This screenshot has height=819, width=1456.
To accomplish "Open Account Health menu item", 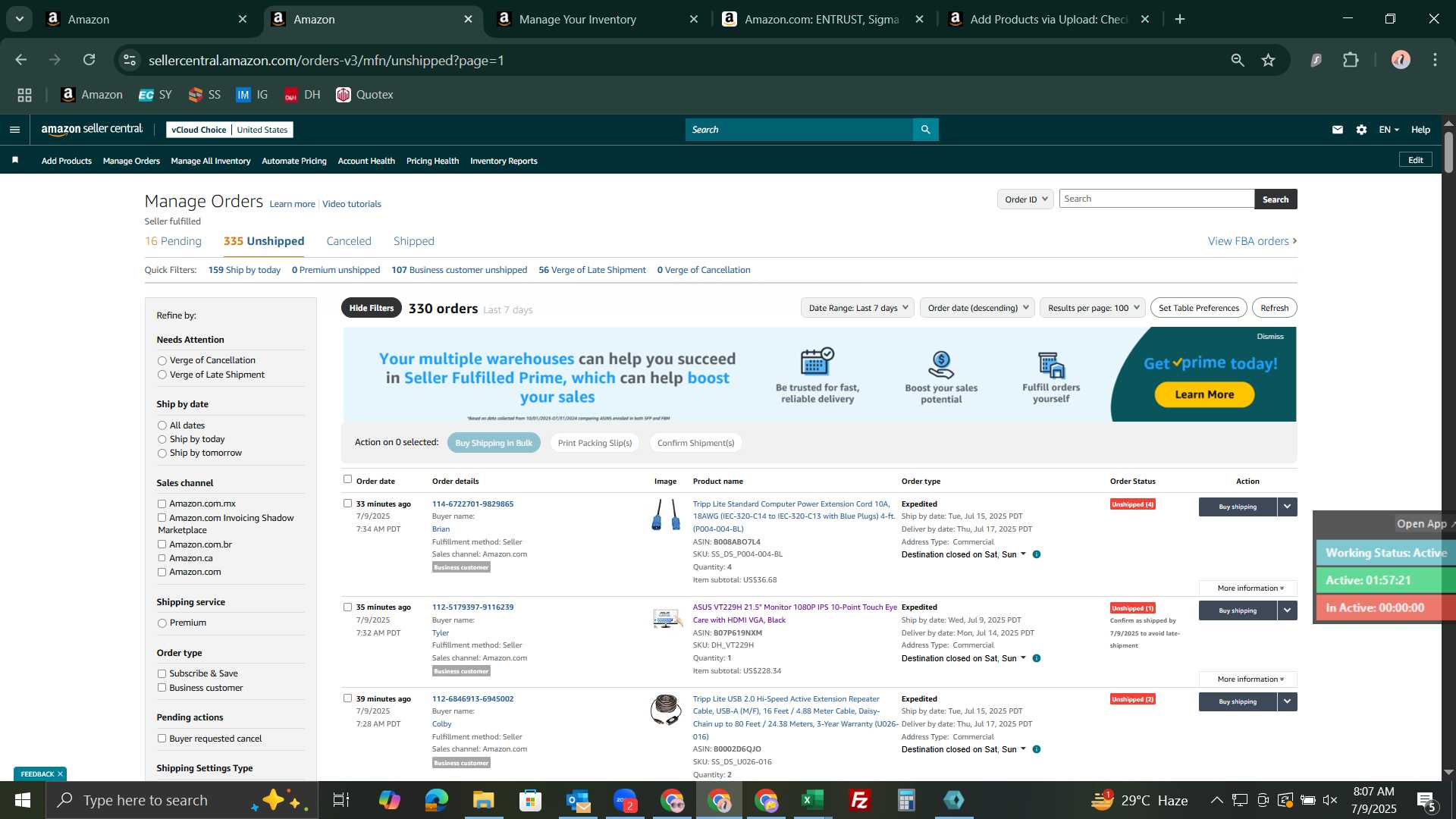I will click(366, 161).
